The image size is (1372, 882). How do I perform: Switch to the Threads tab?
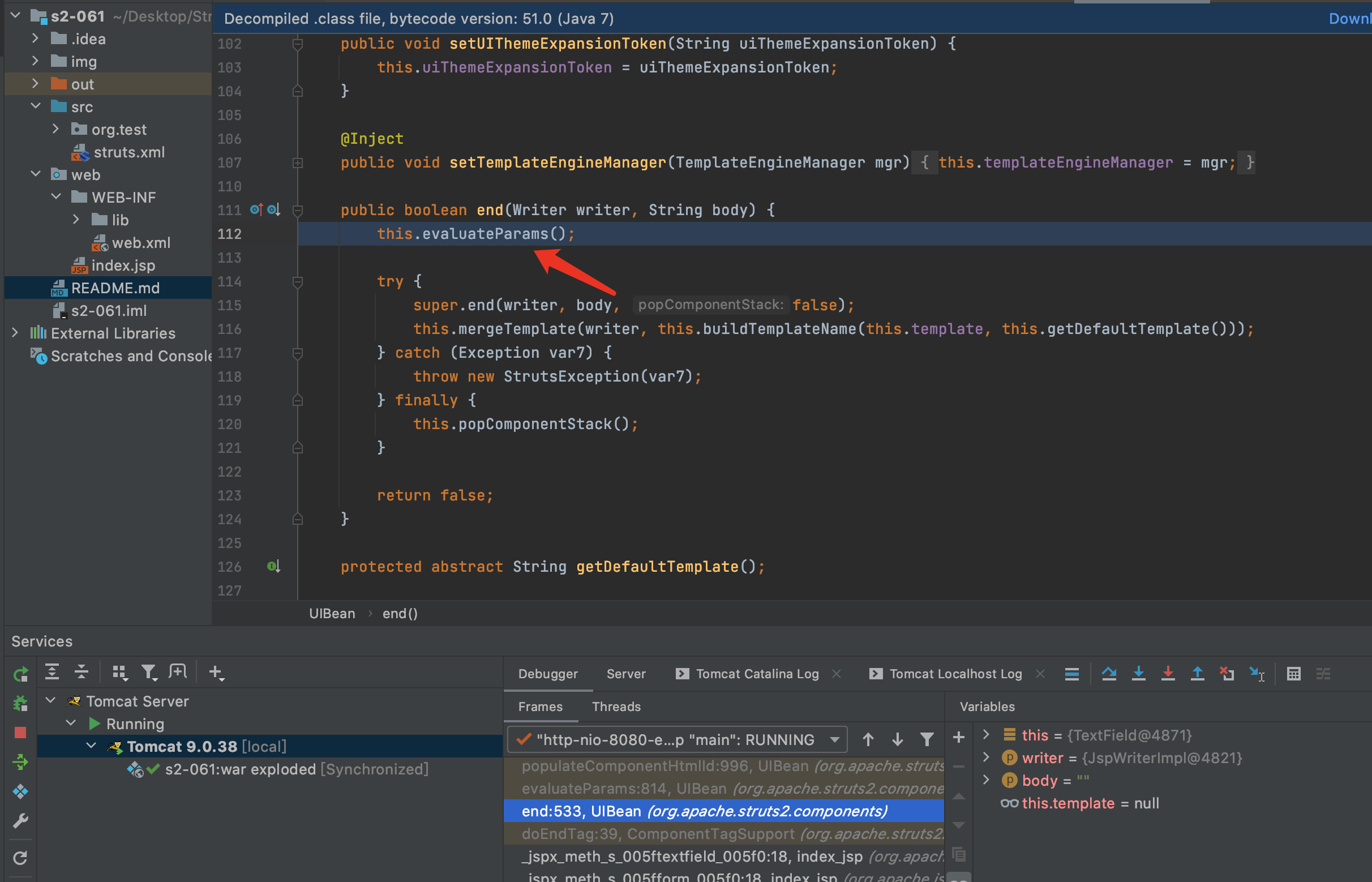pyautogui.click(x=616, y=707)
